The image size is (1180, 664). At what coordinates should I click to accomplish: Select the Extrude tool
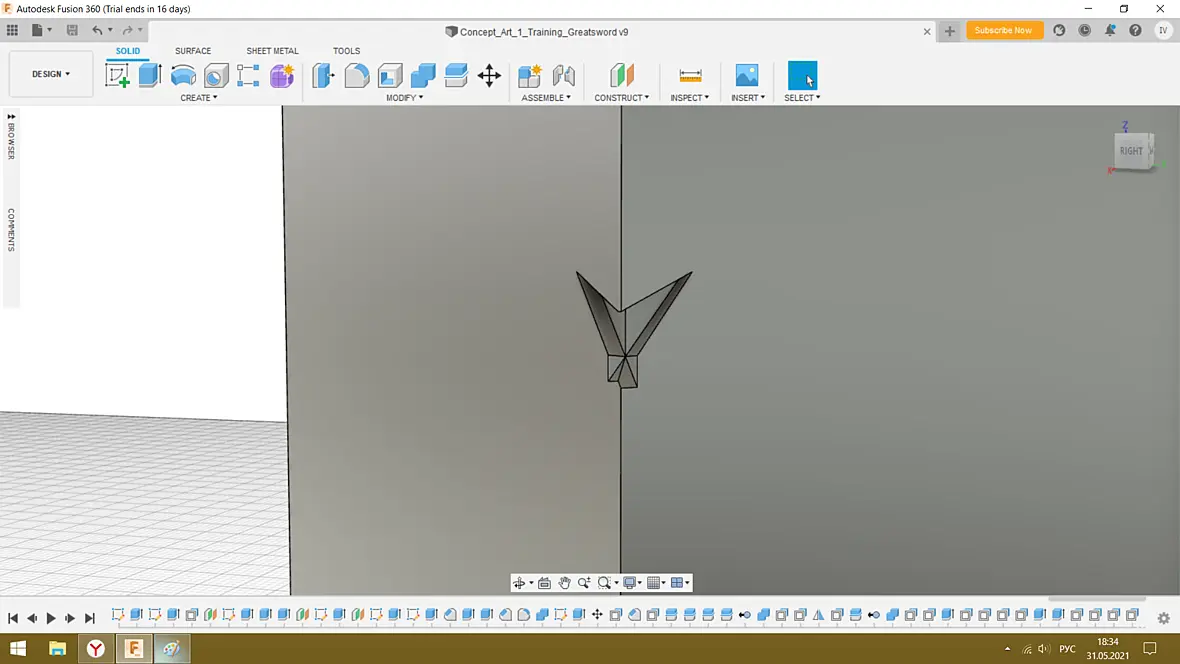150,75
